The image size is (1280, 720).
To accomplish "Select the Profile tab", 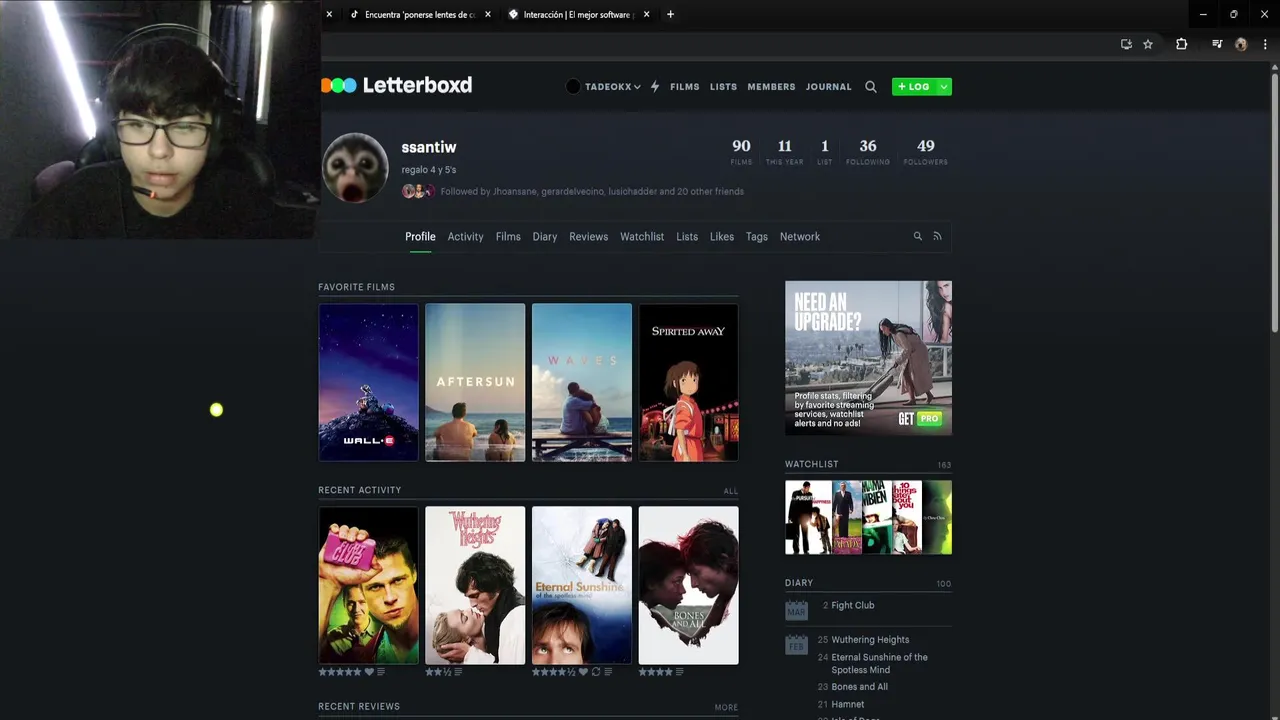I will (x=420, y=237).
